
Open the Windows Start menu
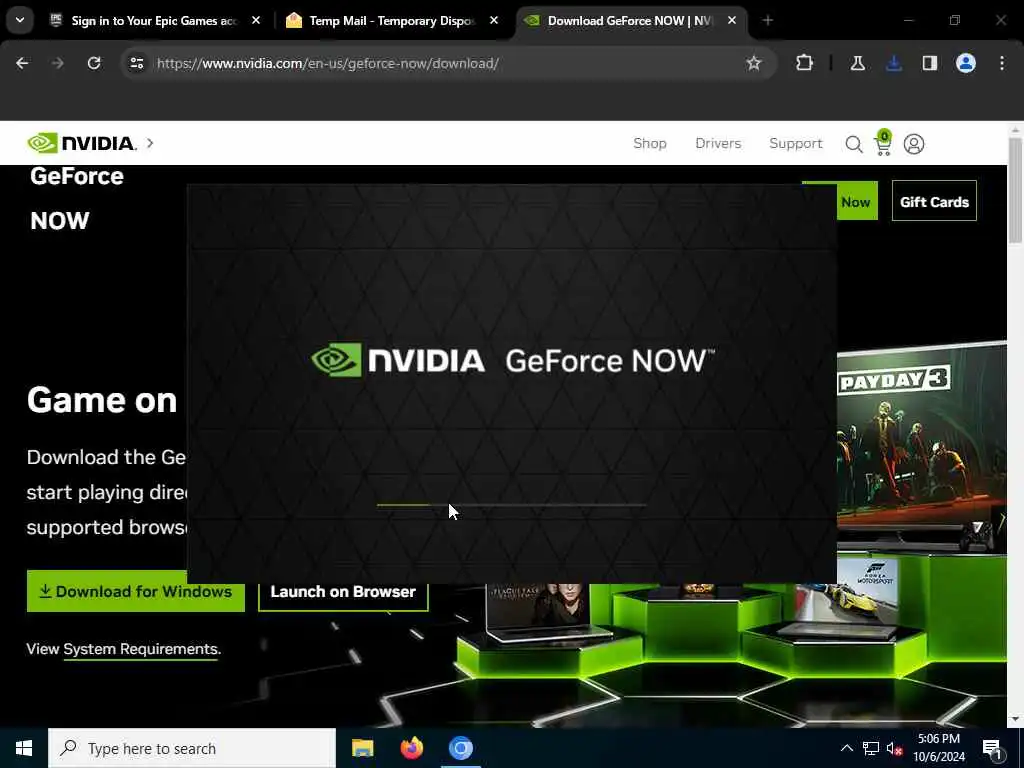coord(24,748)
